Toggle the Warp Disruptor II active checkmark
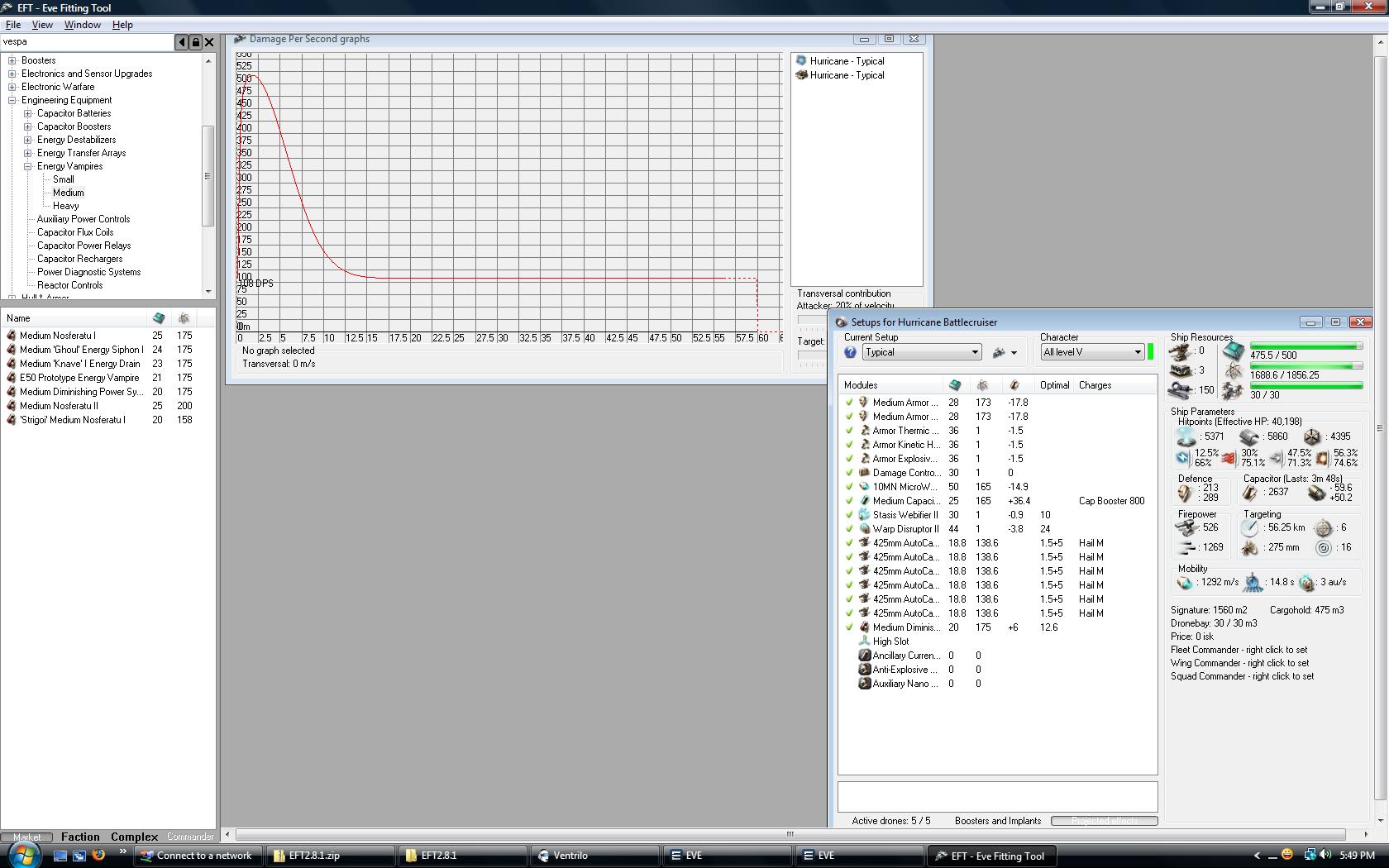The image size is (1389, 868). tap(849, 529)
